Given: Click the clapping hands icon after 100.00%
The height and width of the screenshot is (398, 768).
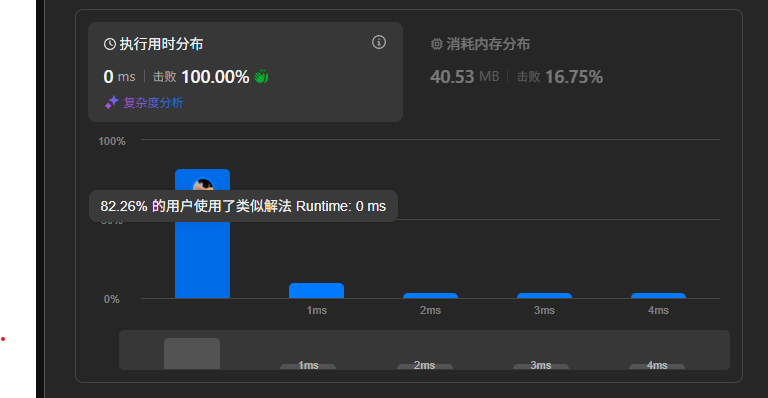Looking at the screenshot, I should (261, 76).
